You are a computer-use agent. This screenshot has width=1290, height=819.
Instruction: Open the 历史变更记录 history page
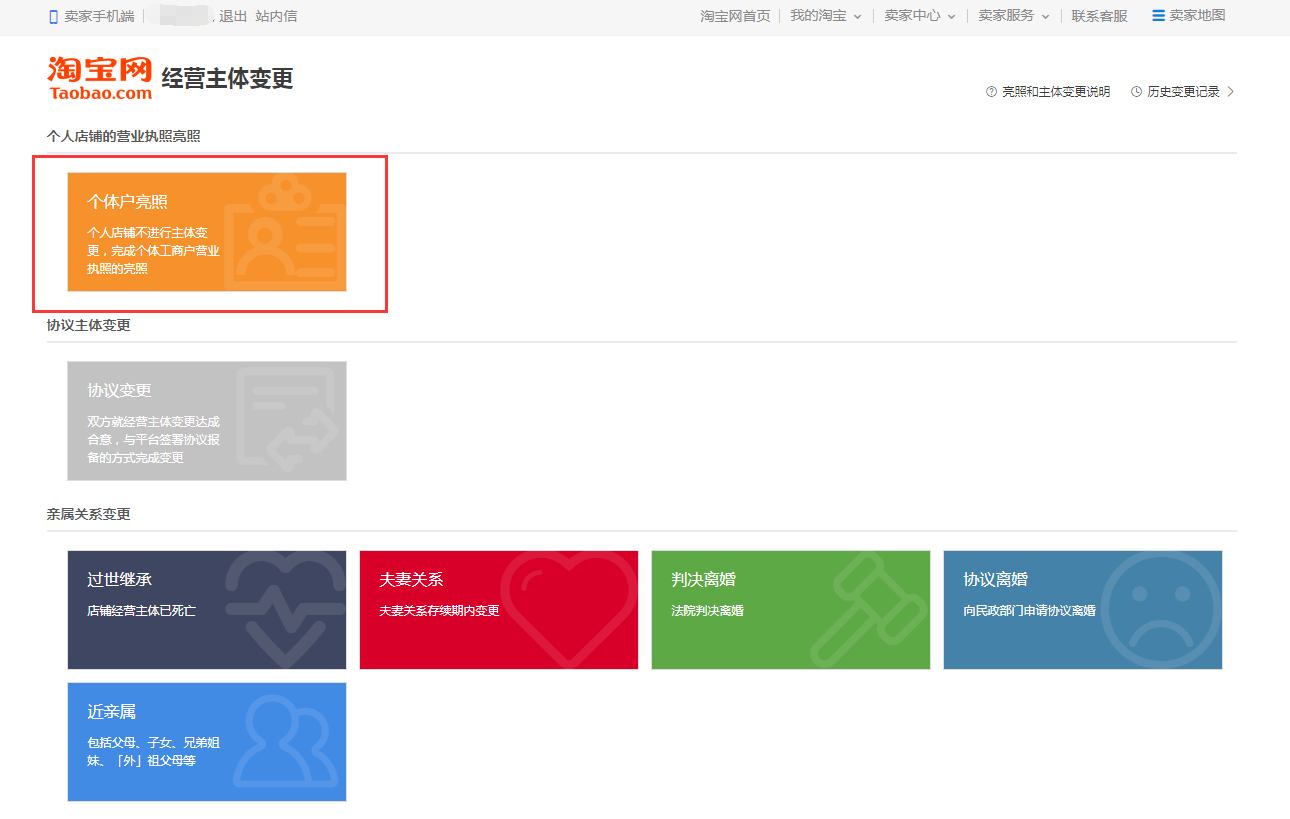tap(1185, 91)
